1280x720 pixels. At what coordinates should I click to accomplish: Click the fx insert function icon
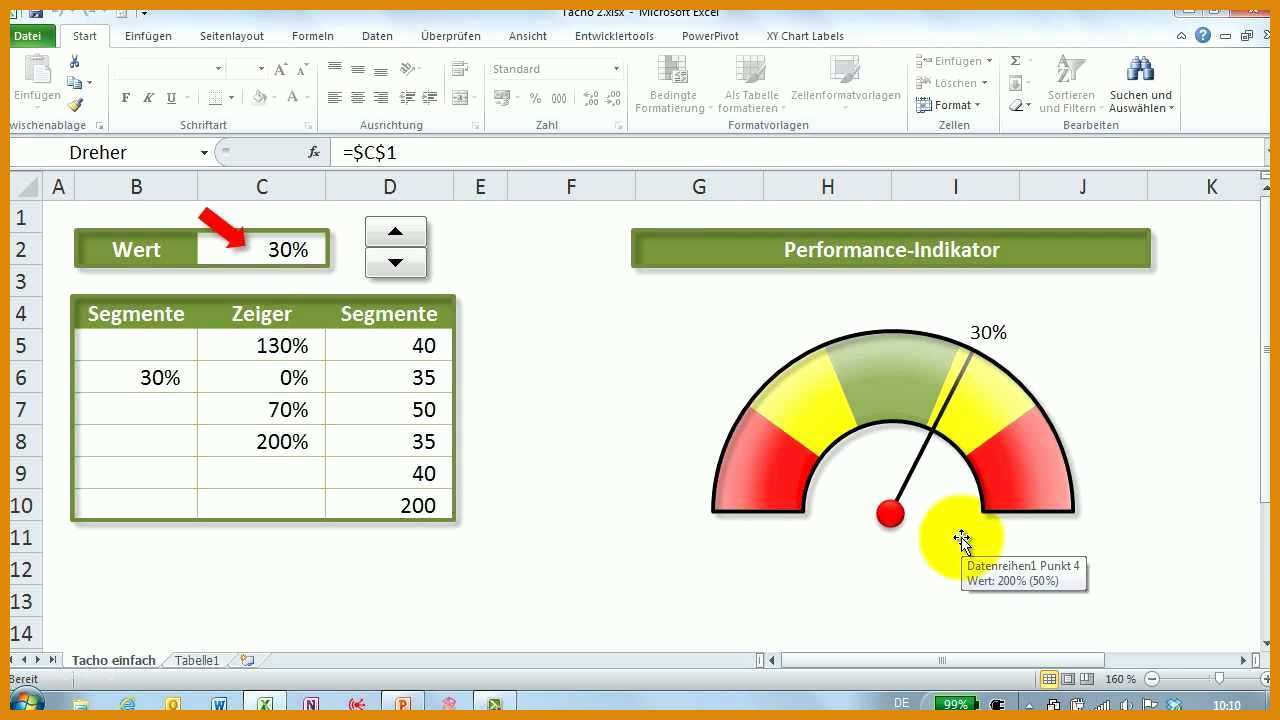click(x=314, y=153)
